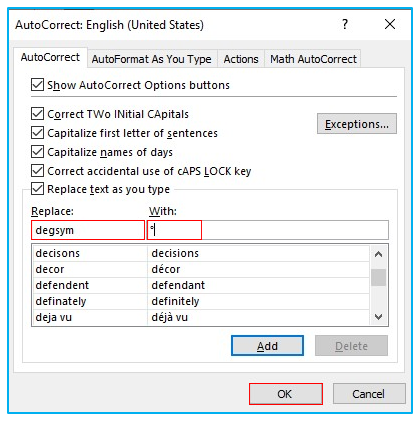
Task: Switch to AutoFormat As You Type tab
Action: 152,59
